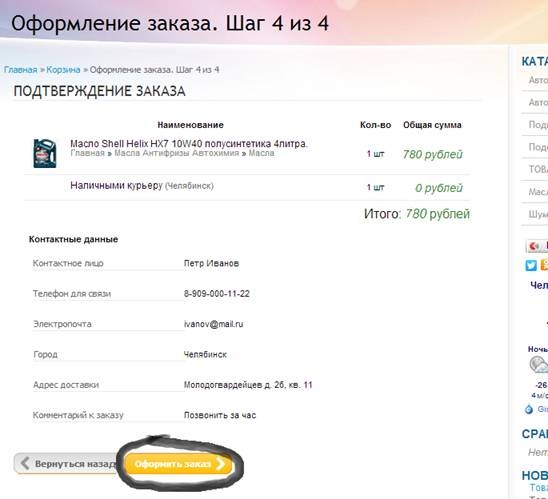Click the Город field label
This screenshot has width=548, height=499.
coord(45,354)
